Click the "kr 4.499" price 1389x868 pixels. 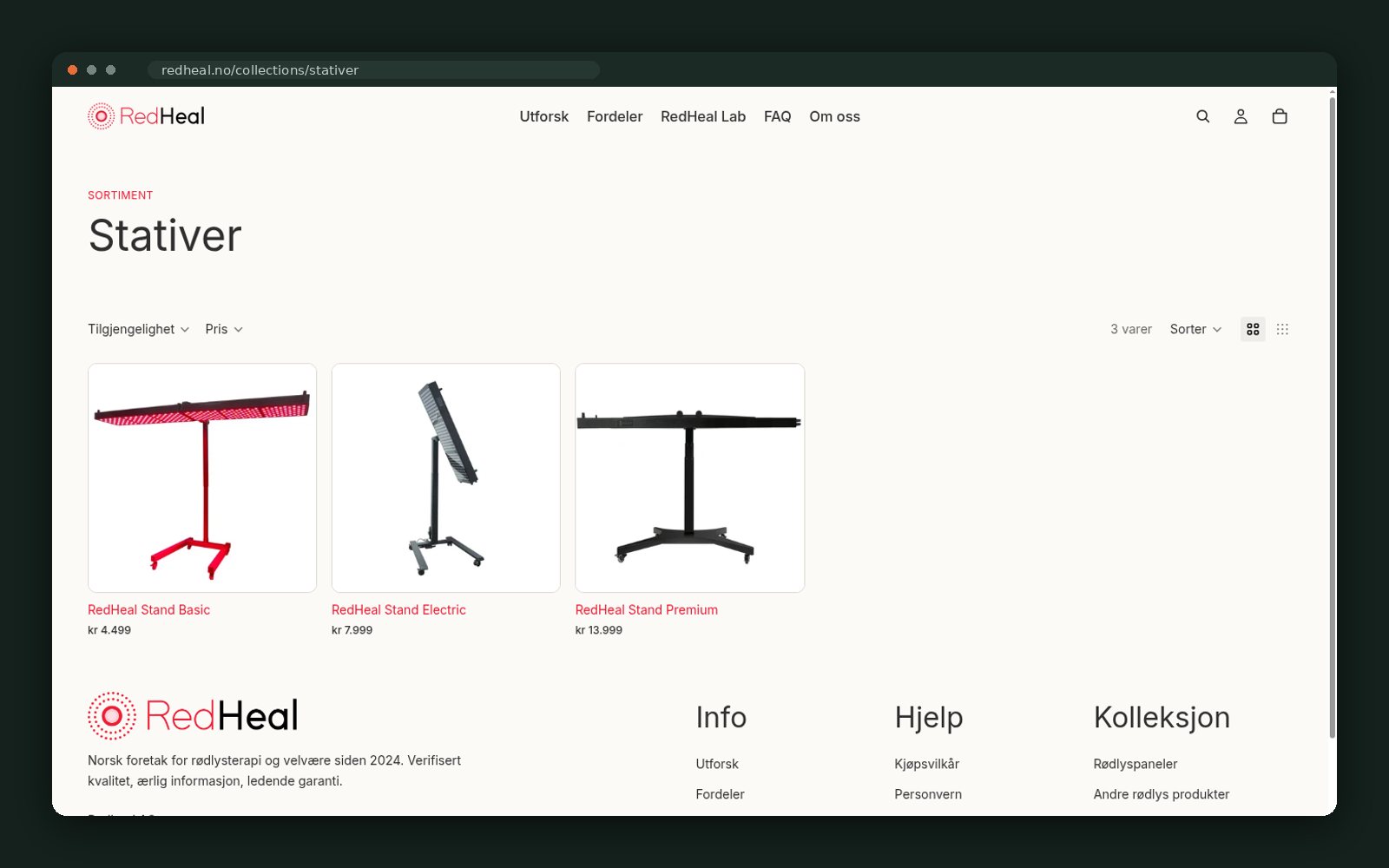pyautogui.click(x=109, y=630)
